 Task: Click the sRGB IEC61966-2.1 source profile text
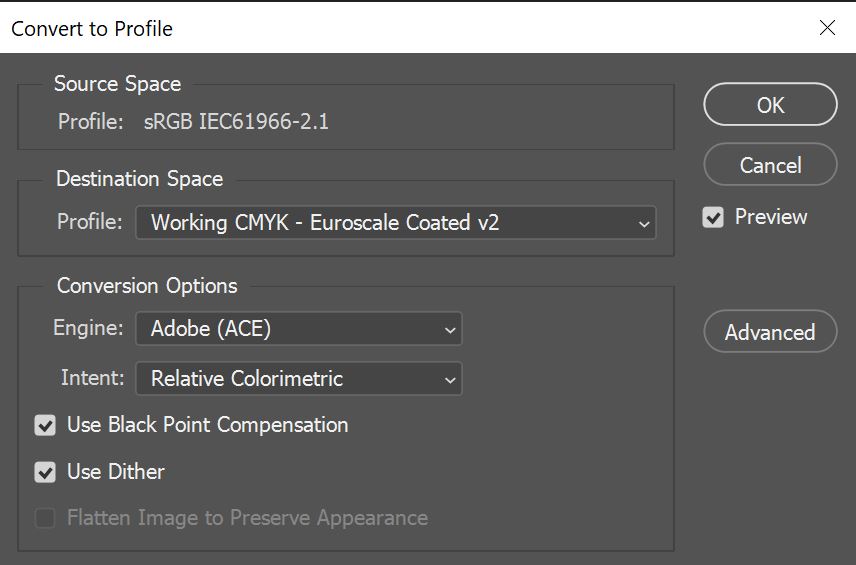[236, 123]
